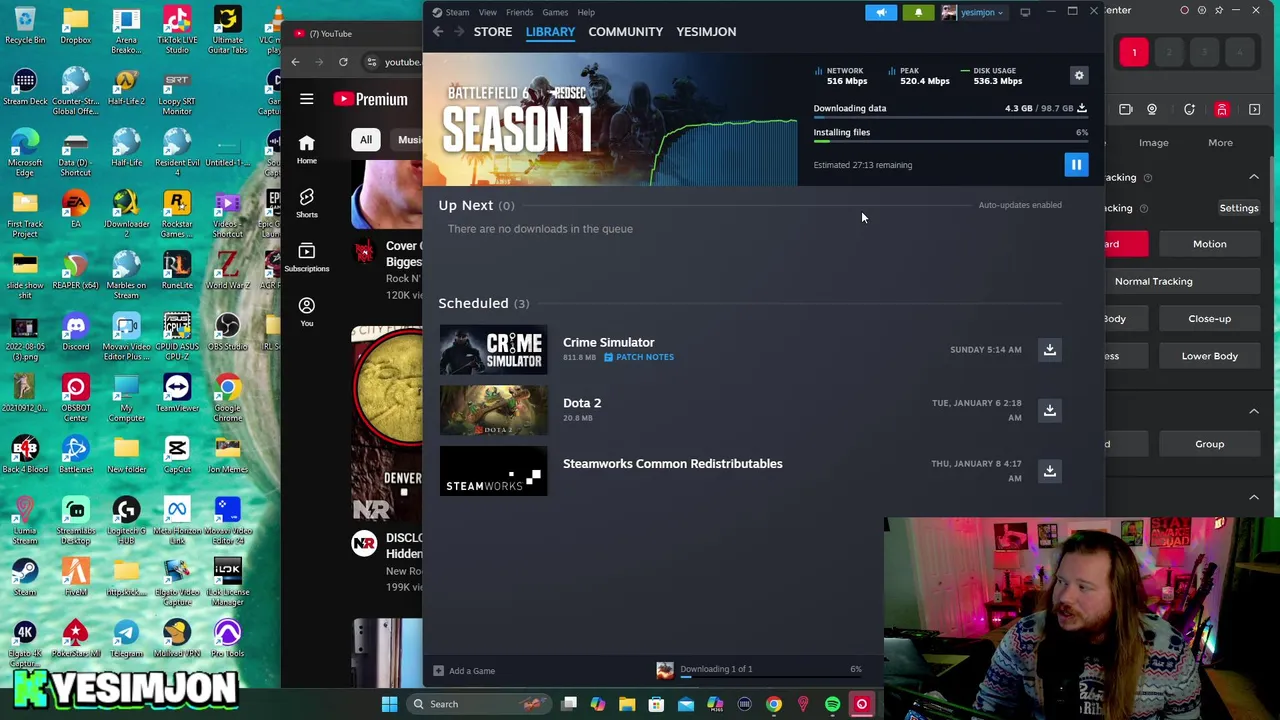Select the Recycle Bin desktop icon
Image resolution: width=1280 pixels, height=720 pixels.
[x=25, y=26]
